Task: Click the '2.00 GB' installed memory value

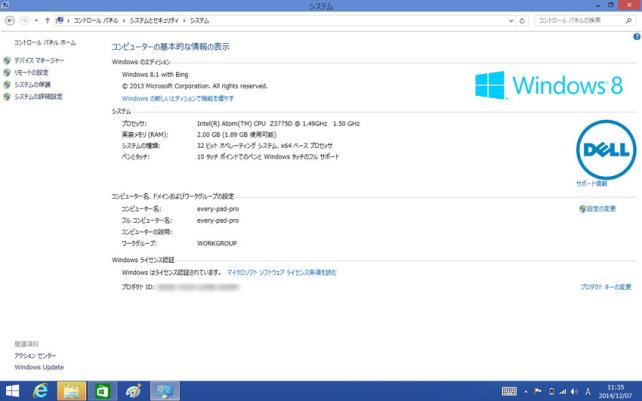Action: (237, 134)
